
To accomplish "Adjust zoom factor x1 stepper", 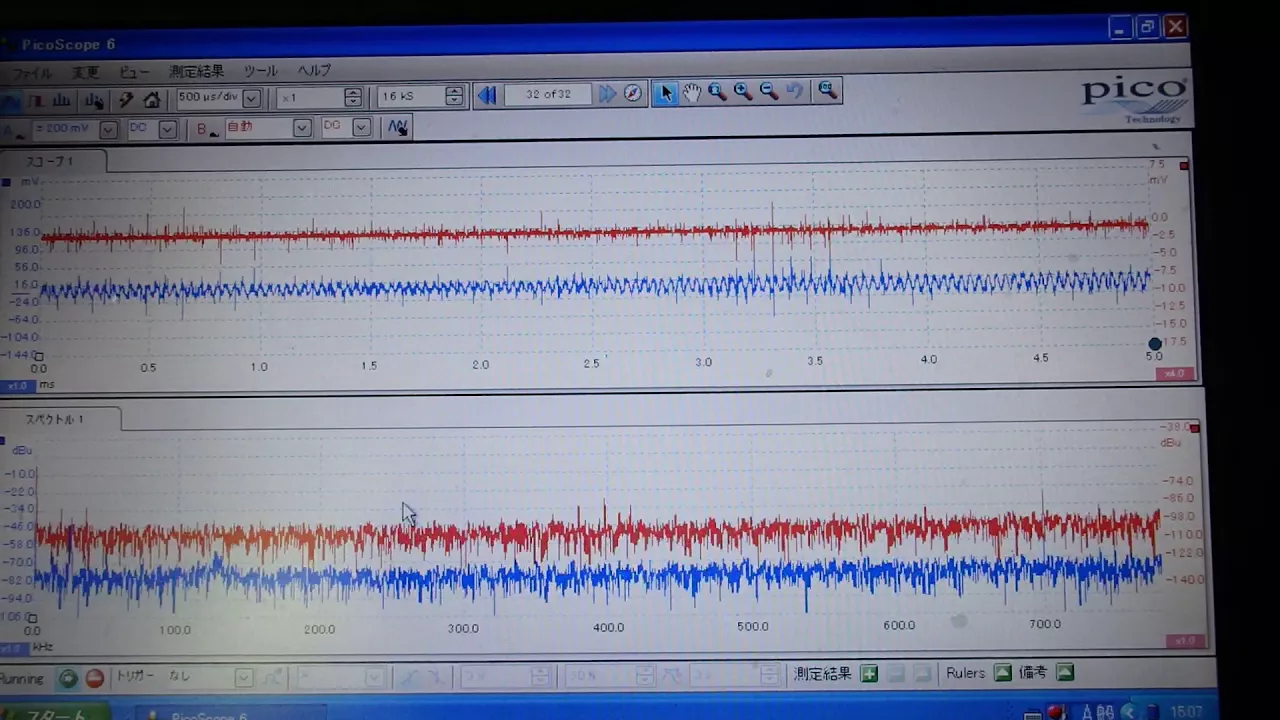I will tap(352, 97).
